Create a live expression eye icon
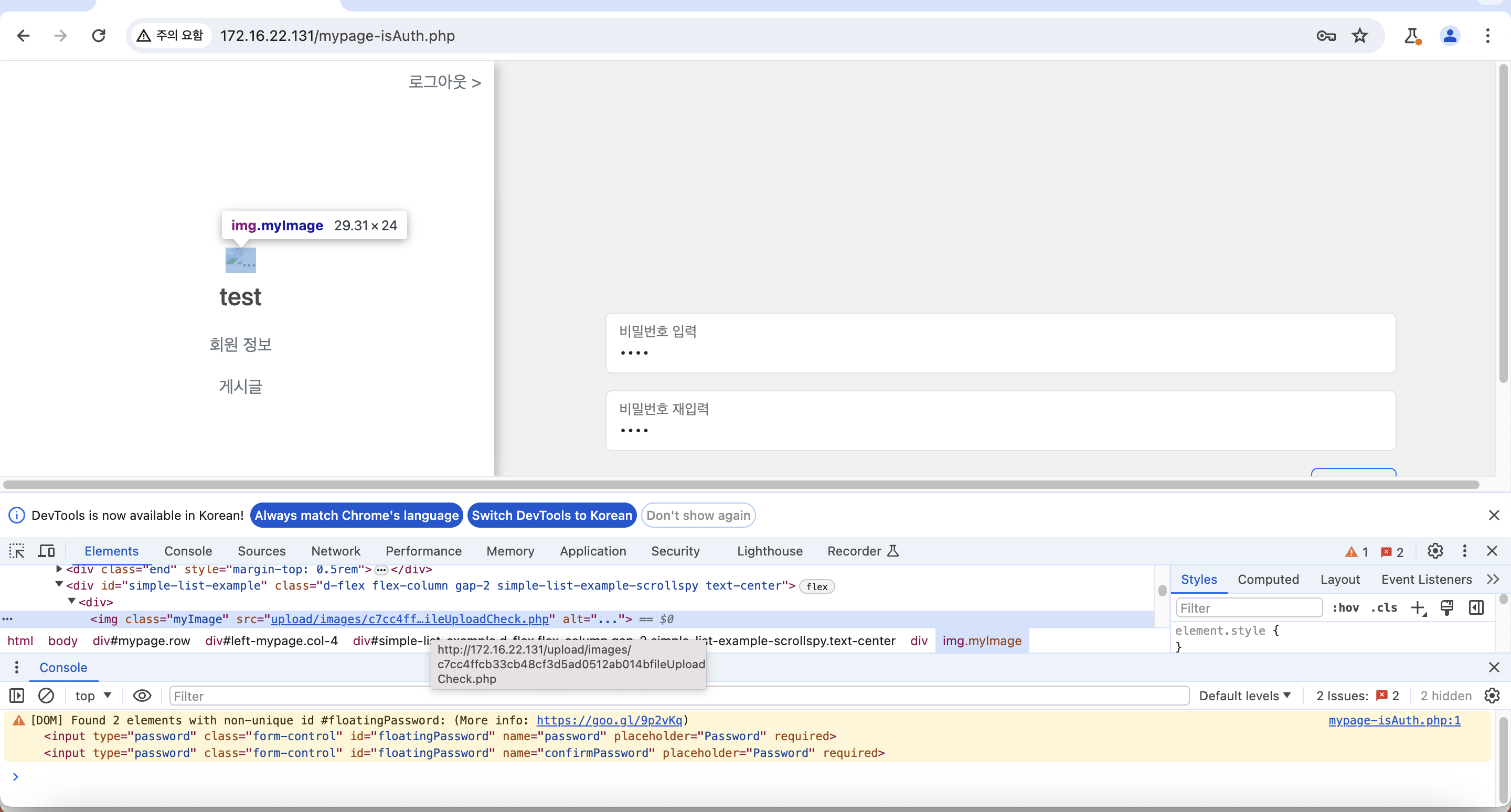The image size is (1511, 812). coord(142,696)
